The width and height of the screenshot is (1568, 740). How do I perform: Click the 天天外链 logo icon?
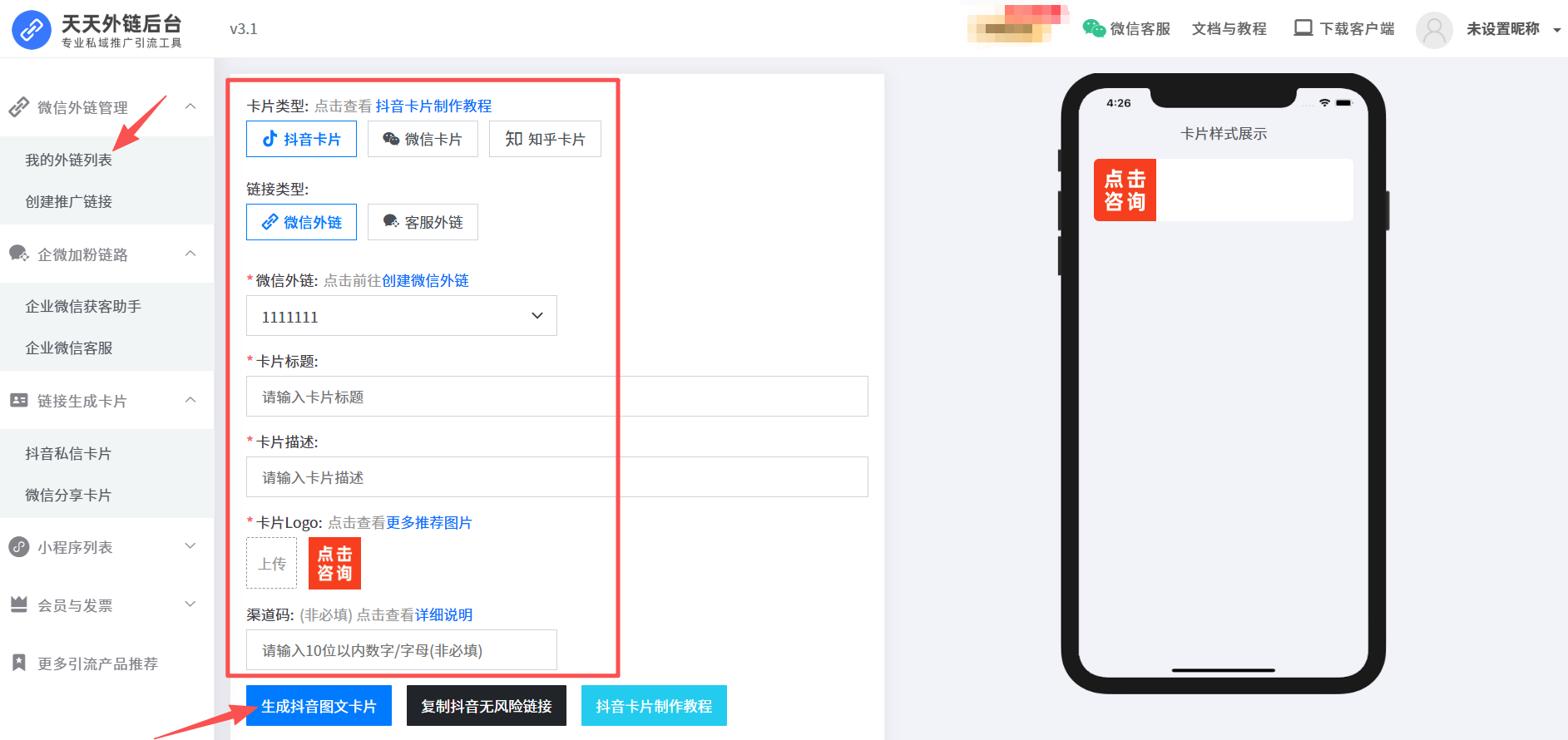[32, 30]
